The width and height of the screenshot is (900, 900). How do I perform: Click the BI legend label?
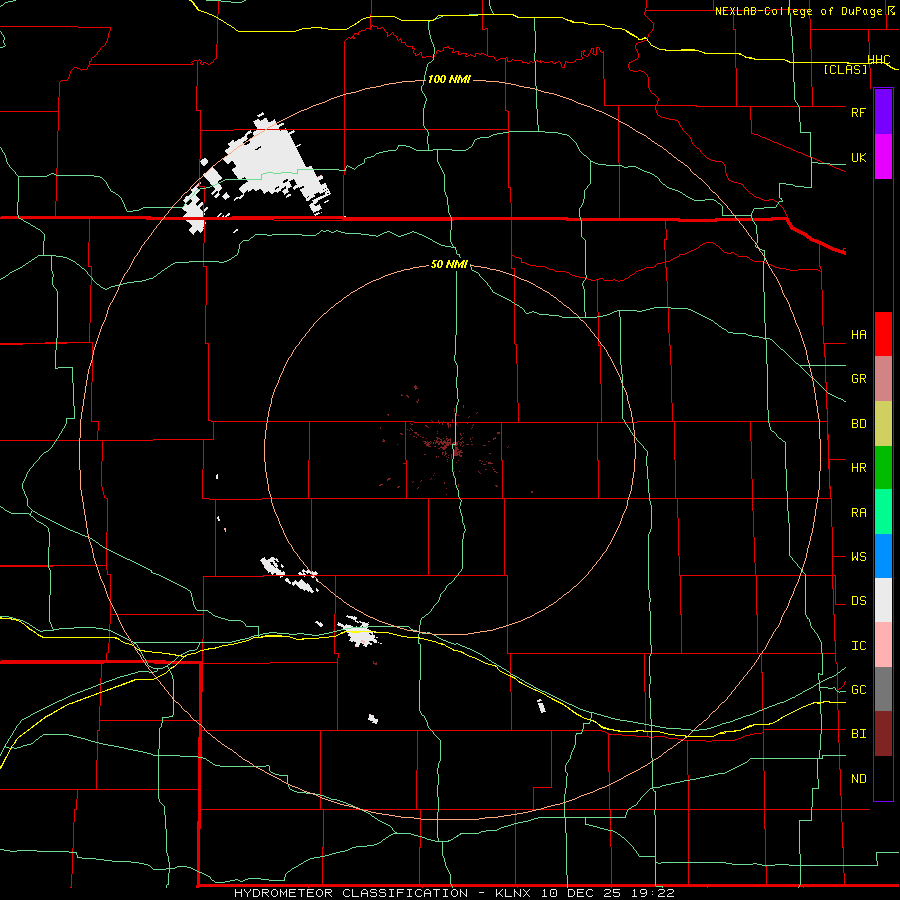pyautogui.click(x=858, y=734)
